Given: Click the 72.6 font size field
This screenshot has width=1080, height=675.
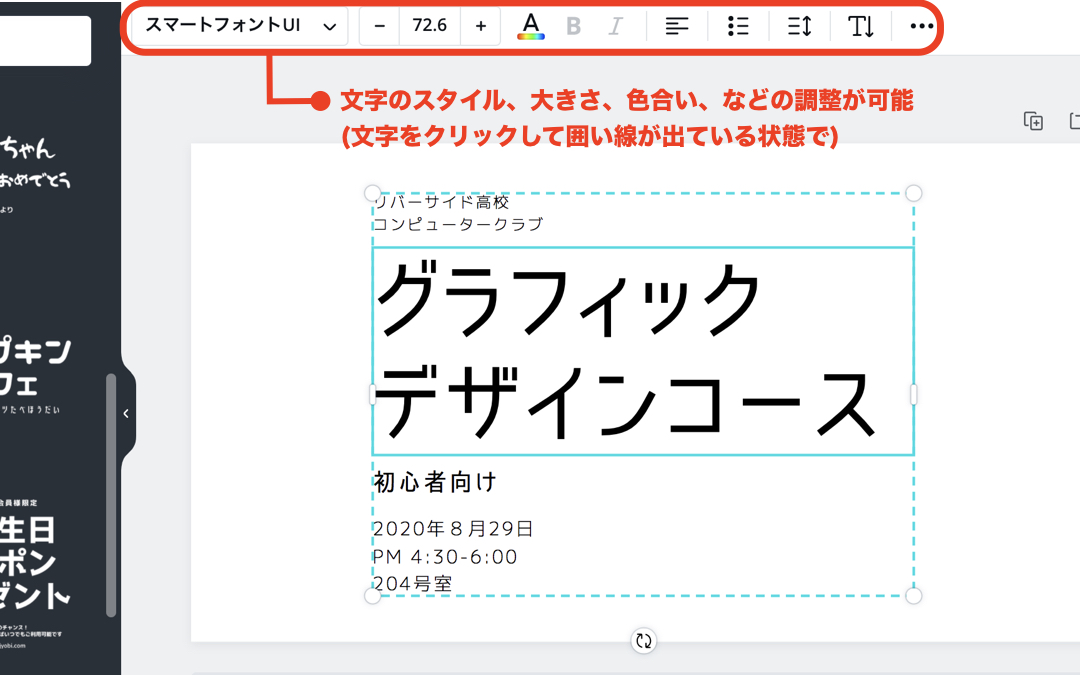Looking at the screenshot, I should click(429, 26).
